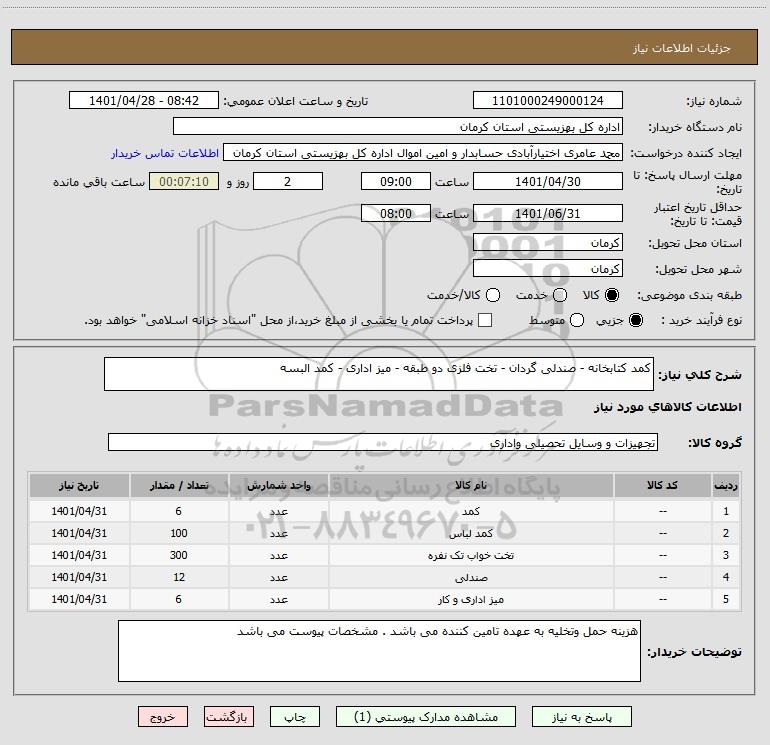Select the متوسط purchase type radio
Screen dimensions: 770x745
577,320
